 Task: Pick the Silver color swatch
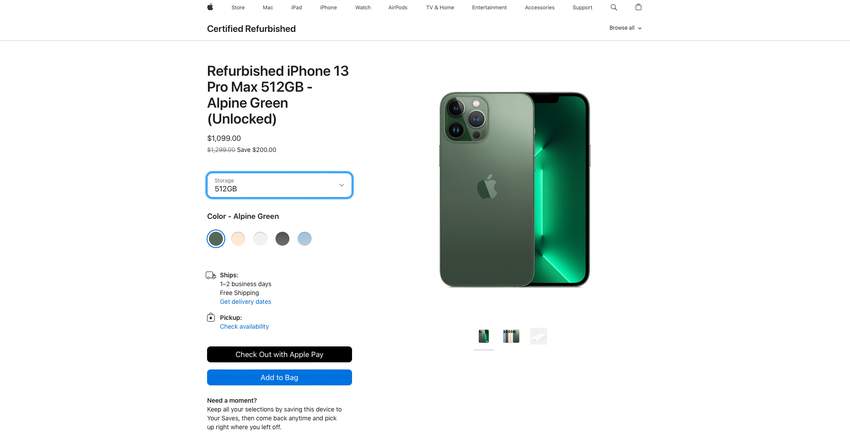pos(260,239)
